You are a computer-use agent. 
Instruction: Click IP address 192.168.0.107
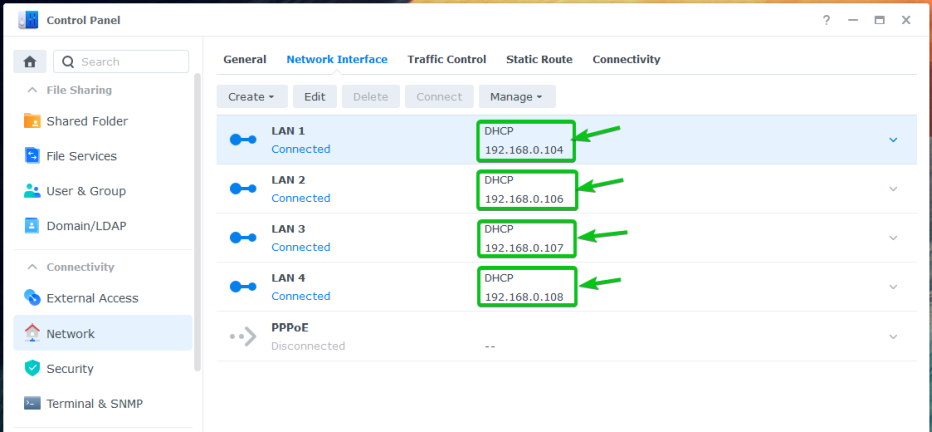pos(524,248)
